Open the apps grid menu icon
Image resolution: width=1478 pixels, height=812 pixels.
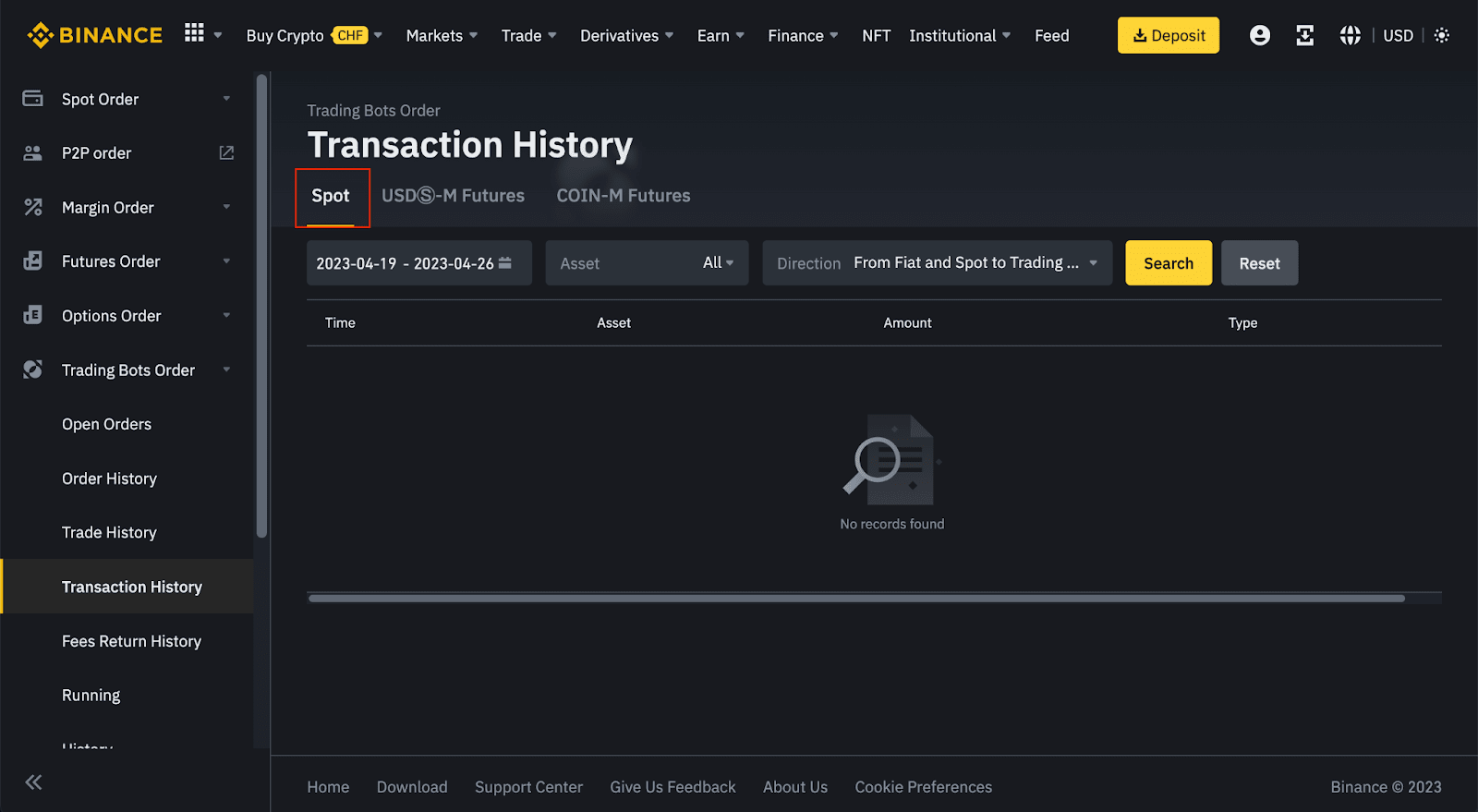194,33
